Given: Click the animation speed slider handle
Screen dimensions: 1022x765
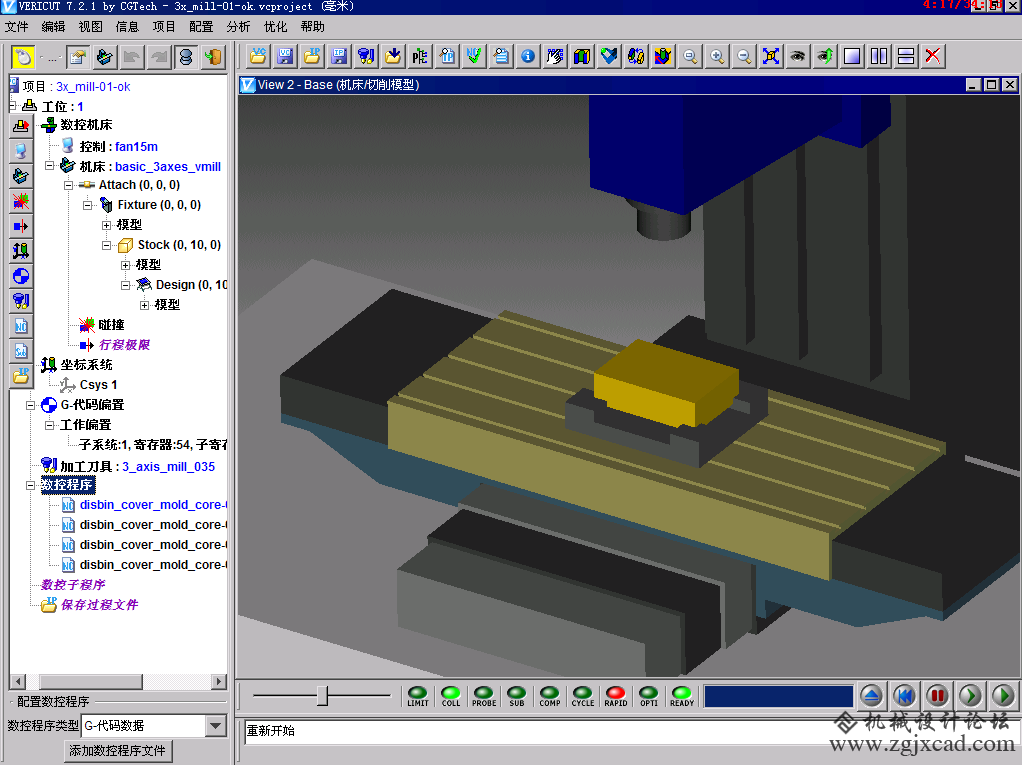Looking at the screenshot, I should 322,695.
